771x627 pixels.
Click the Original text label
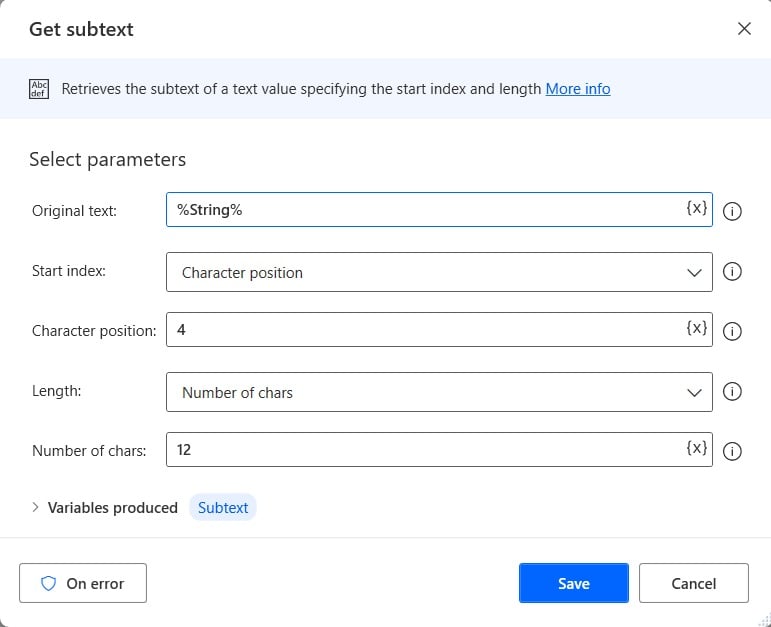click(x=74, y=211)
